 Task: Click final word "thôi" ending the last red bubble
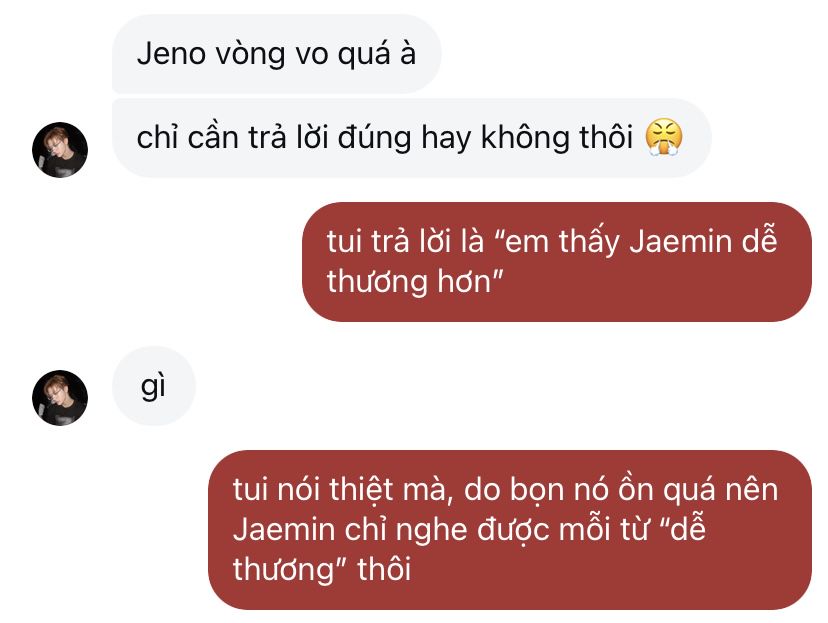click(x=384, y=570)
